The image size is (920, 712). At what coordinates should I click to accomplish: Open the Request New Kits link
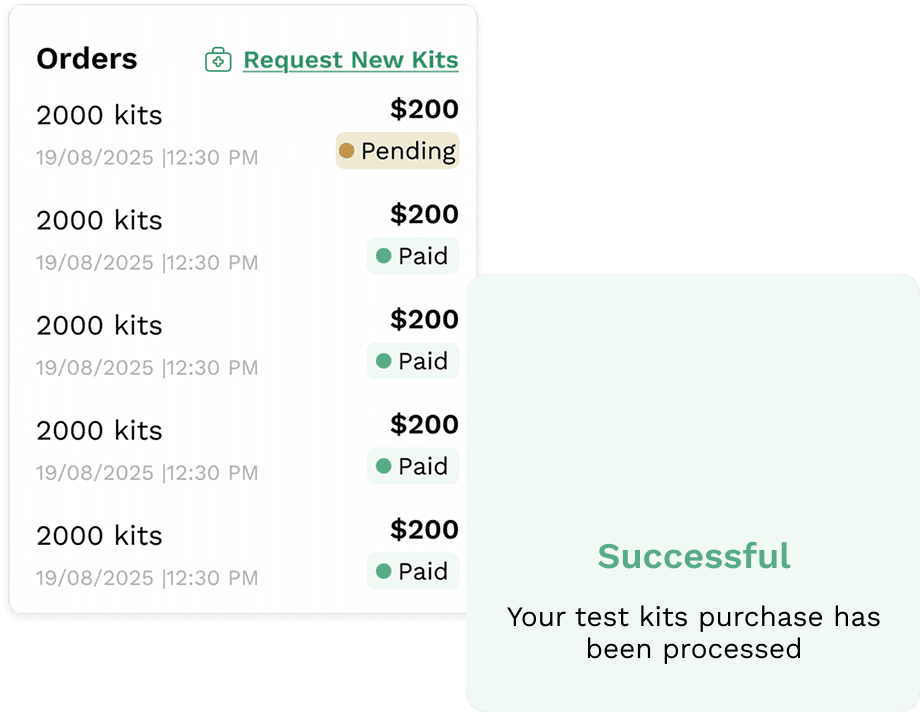point(351,60)
